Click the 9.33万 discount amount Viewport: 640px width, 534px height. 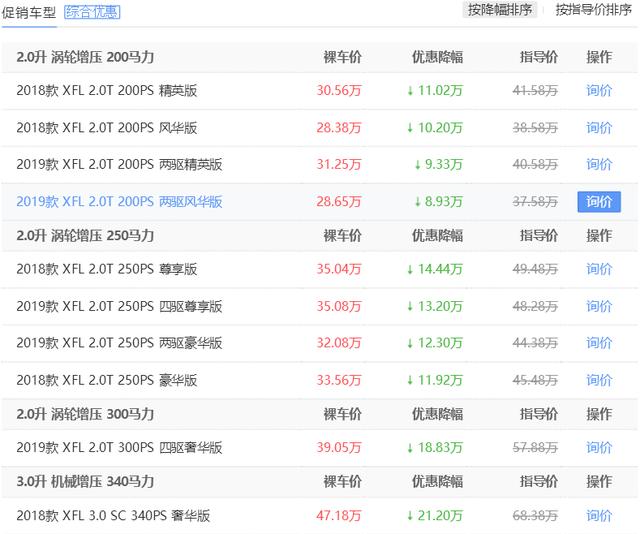[x=438, y=165]
